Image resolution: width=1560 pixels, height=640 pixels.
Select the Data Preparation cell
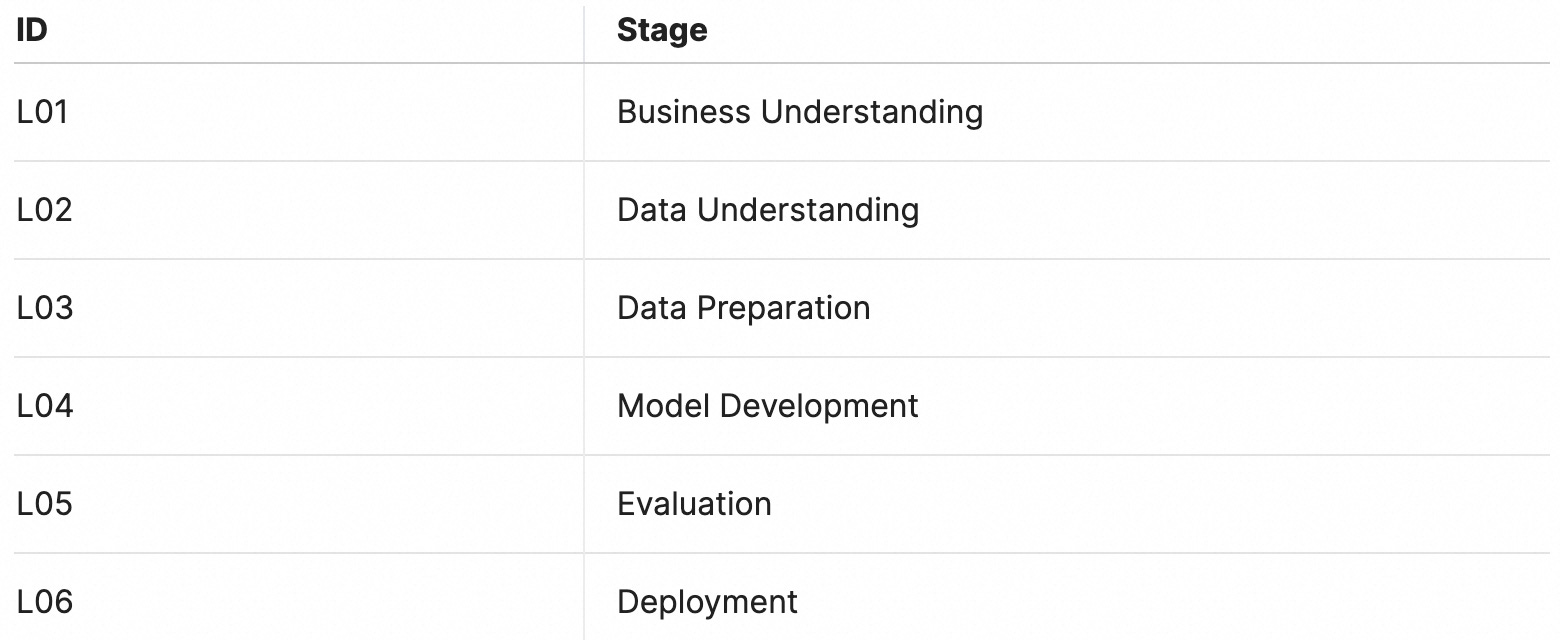(1067, 308)
